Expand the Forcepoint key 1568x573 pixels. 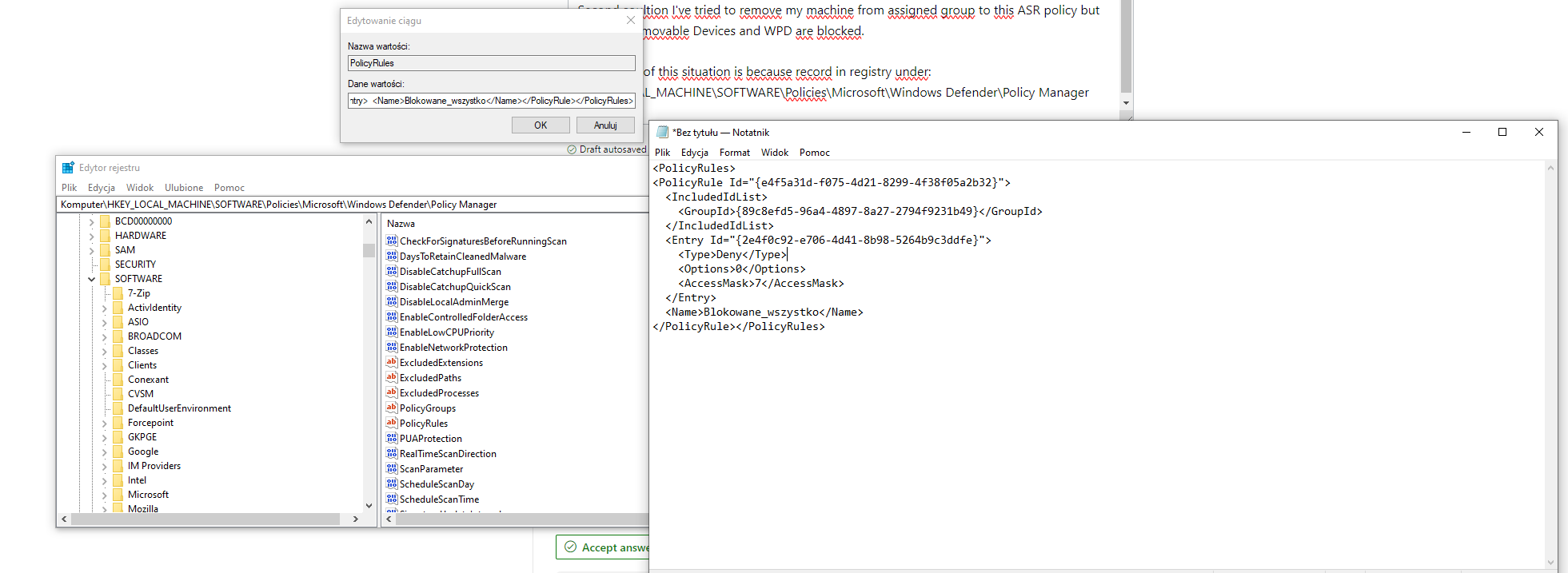pyautogui.click(x=105, y=423)
